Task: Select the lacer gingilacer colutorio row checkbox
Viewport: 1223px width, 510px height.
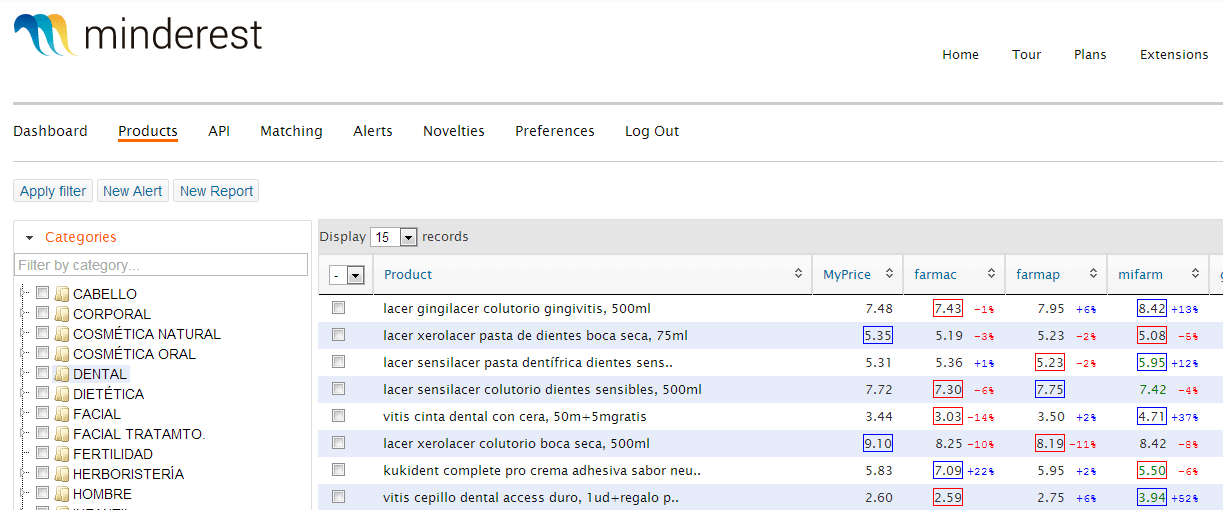Action: [338, 308]
